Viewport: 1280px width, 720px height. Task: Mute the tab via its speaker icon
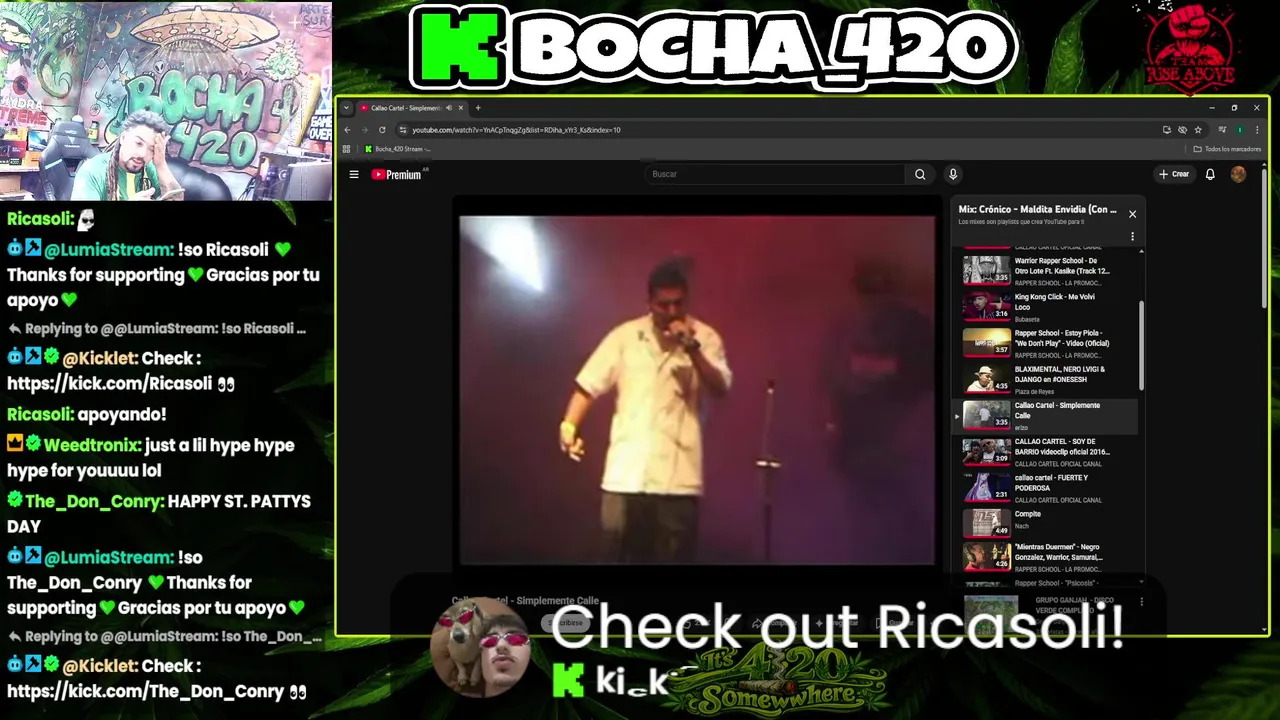click(x=449, y=108)
